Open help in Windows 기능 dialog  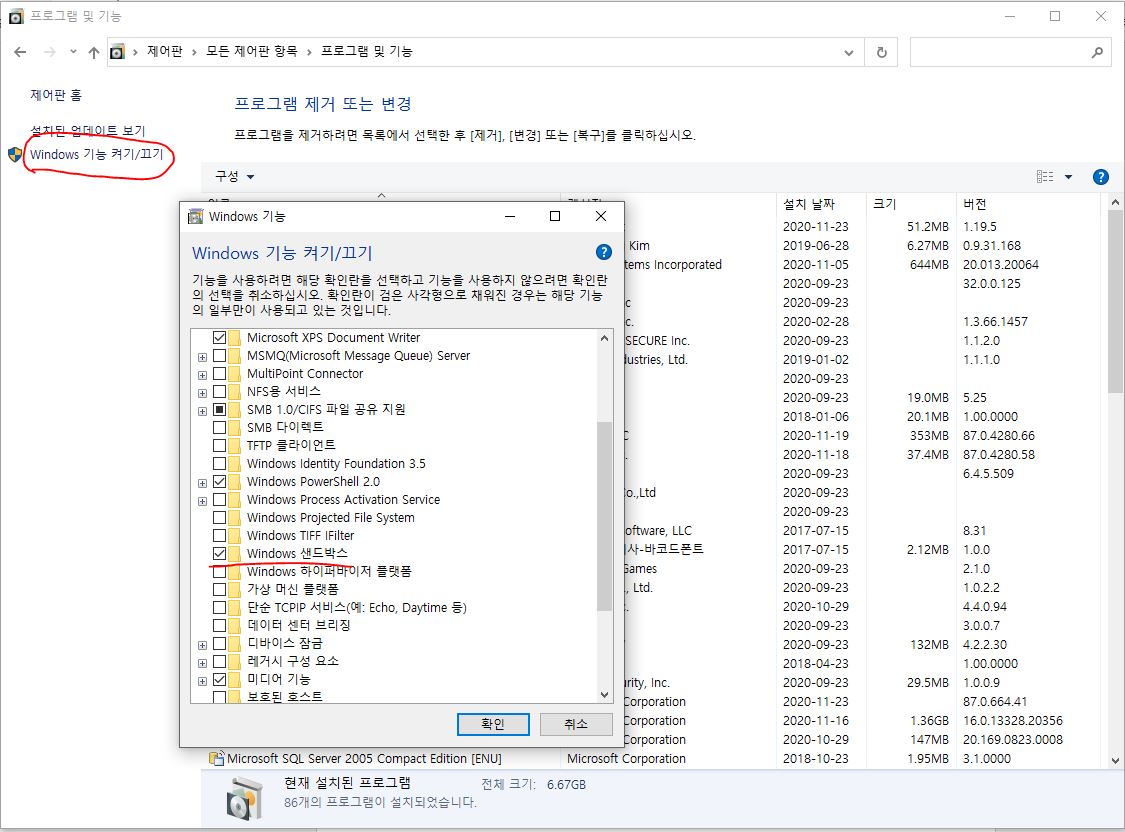tap(604, 252)
